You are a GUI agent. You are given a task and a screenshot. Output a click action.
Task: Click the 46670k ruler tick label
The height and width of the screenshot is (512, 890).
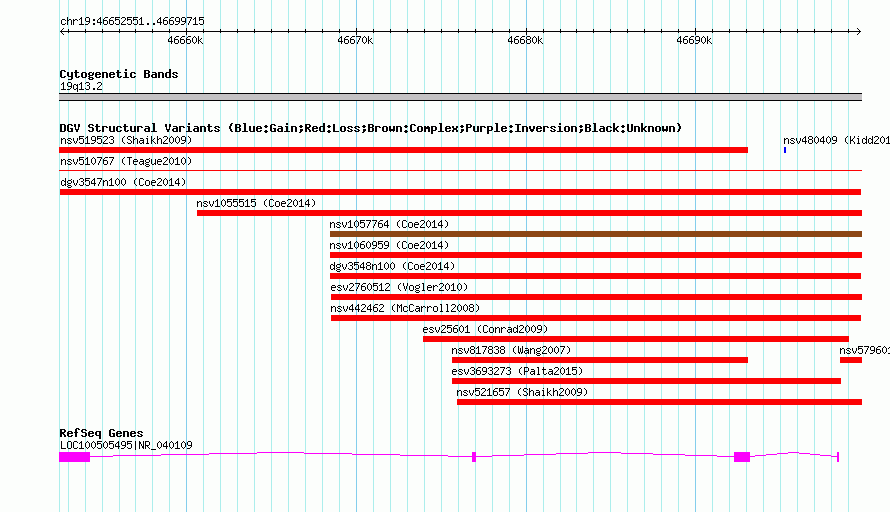(x=355, y=40)
